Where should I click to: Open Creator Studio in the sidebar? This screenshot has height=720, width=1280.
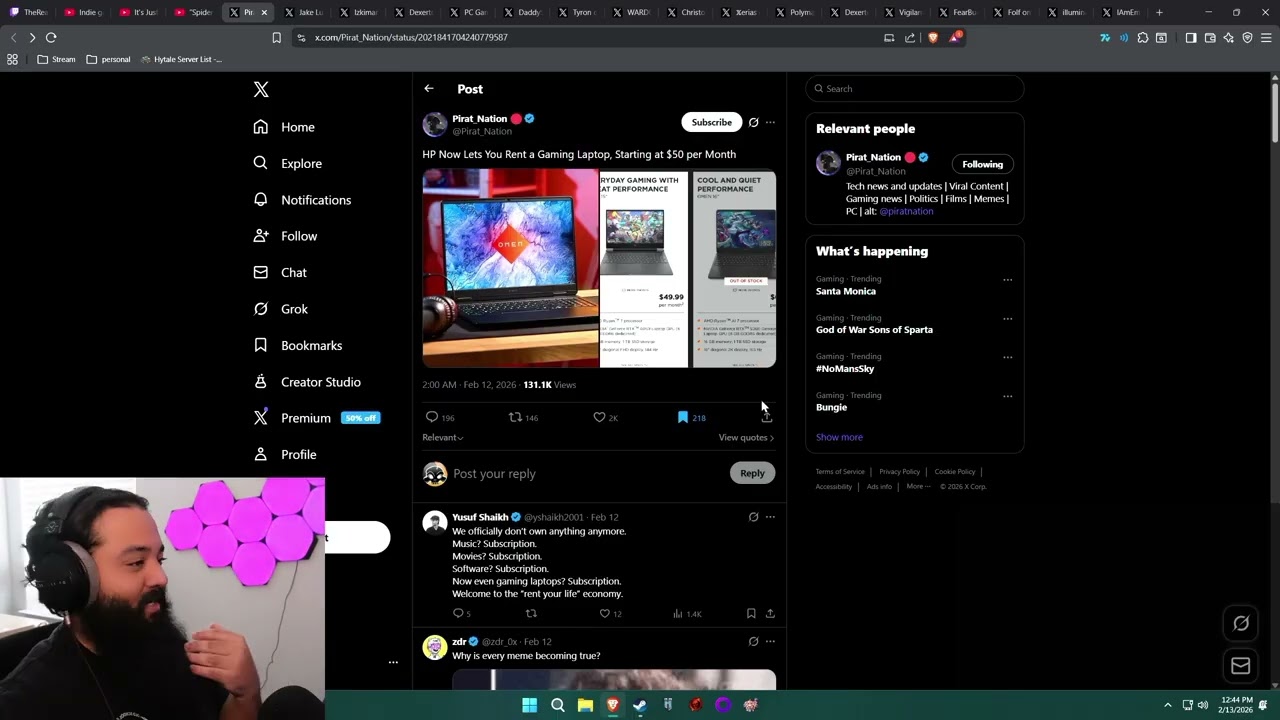[x=307, y=382]
